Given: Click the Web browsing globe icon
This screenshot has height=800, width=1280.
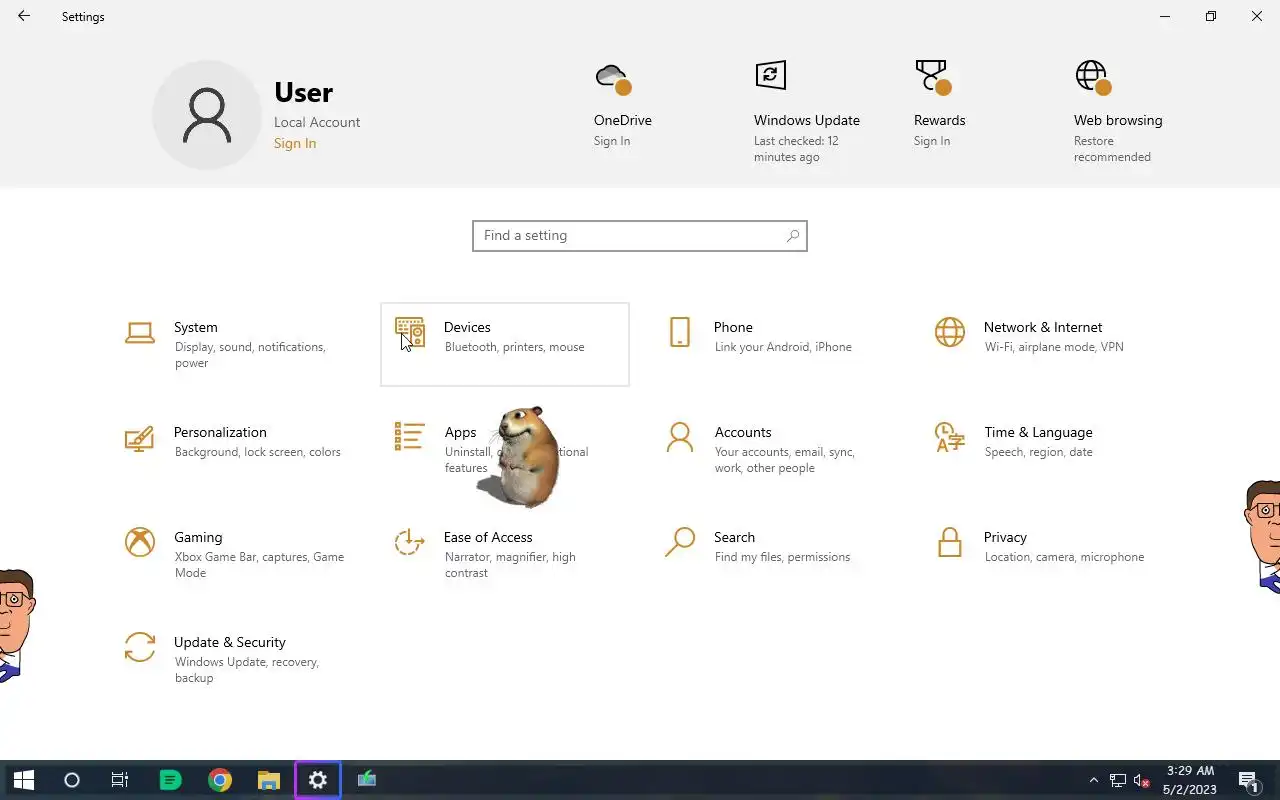Looking at the screenshot, I should 1093,77.
